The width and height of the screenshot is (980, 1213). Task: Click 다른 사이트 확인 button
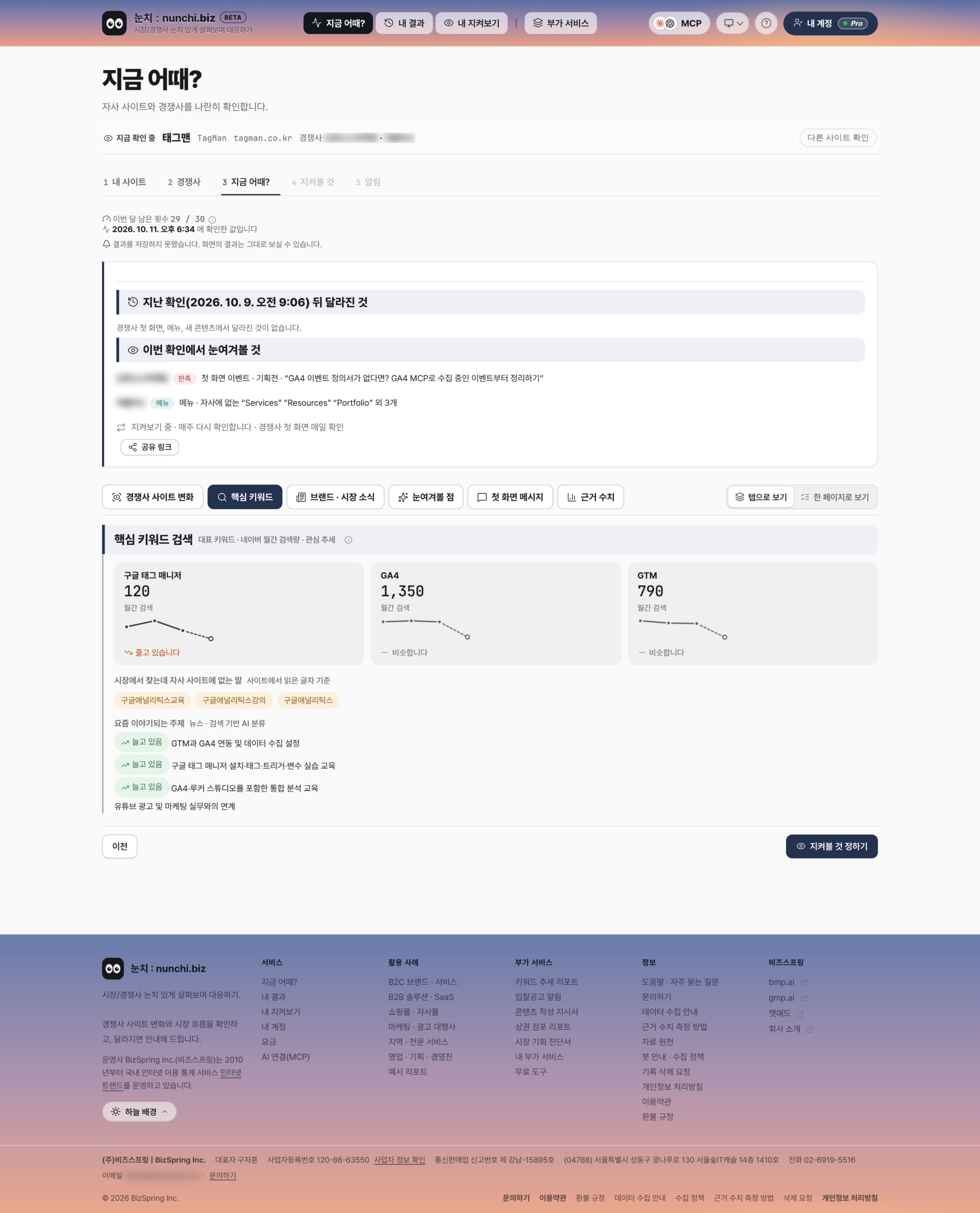(x=838, y=137)
